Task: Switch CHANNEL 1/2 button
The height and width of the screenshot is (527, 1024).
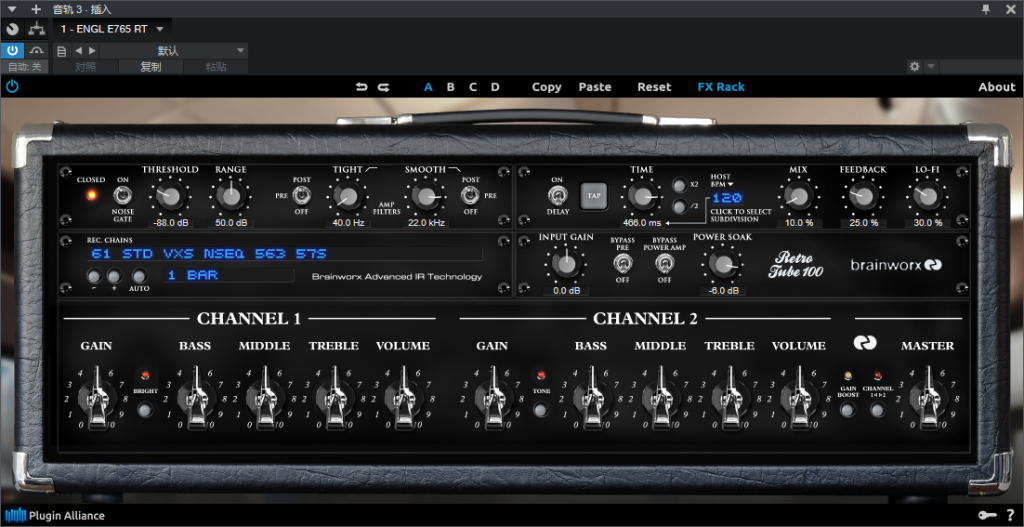Action: tap(878, 410)
